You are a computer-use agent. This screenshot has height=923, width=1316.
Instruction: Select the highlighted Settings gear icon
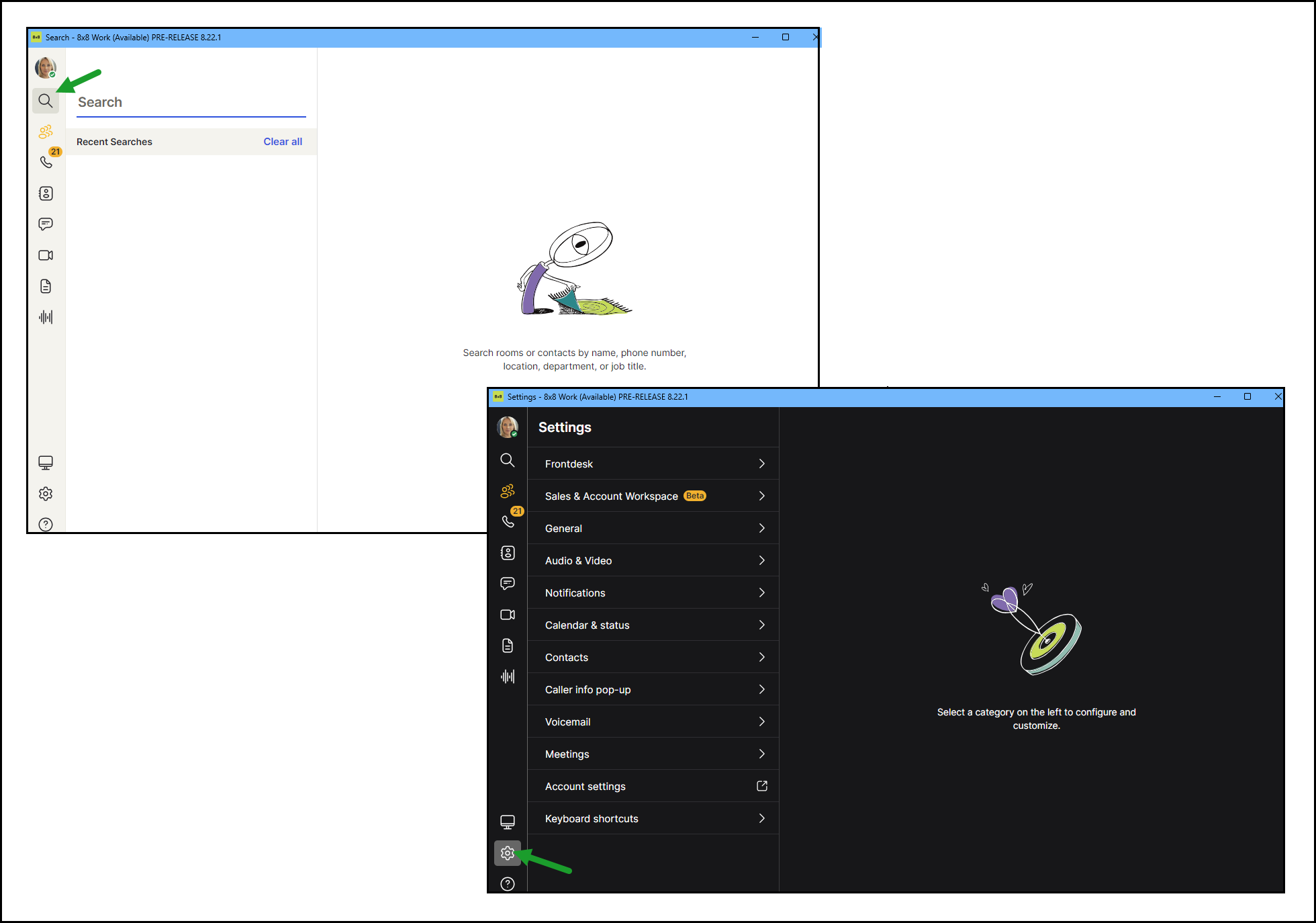508,853
